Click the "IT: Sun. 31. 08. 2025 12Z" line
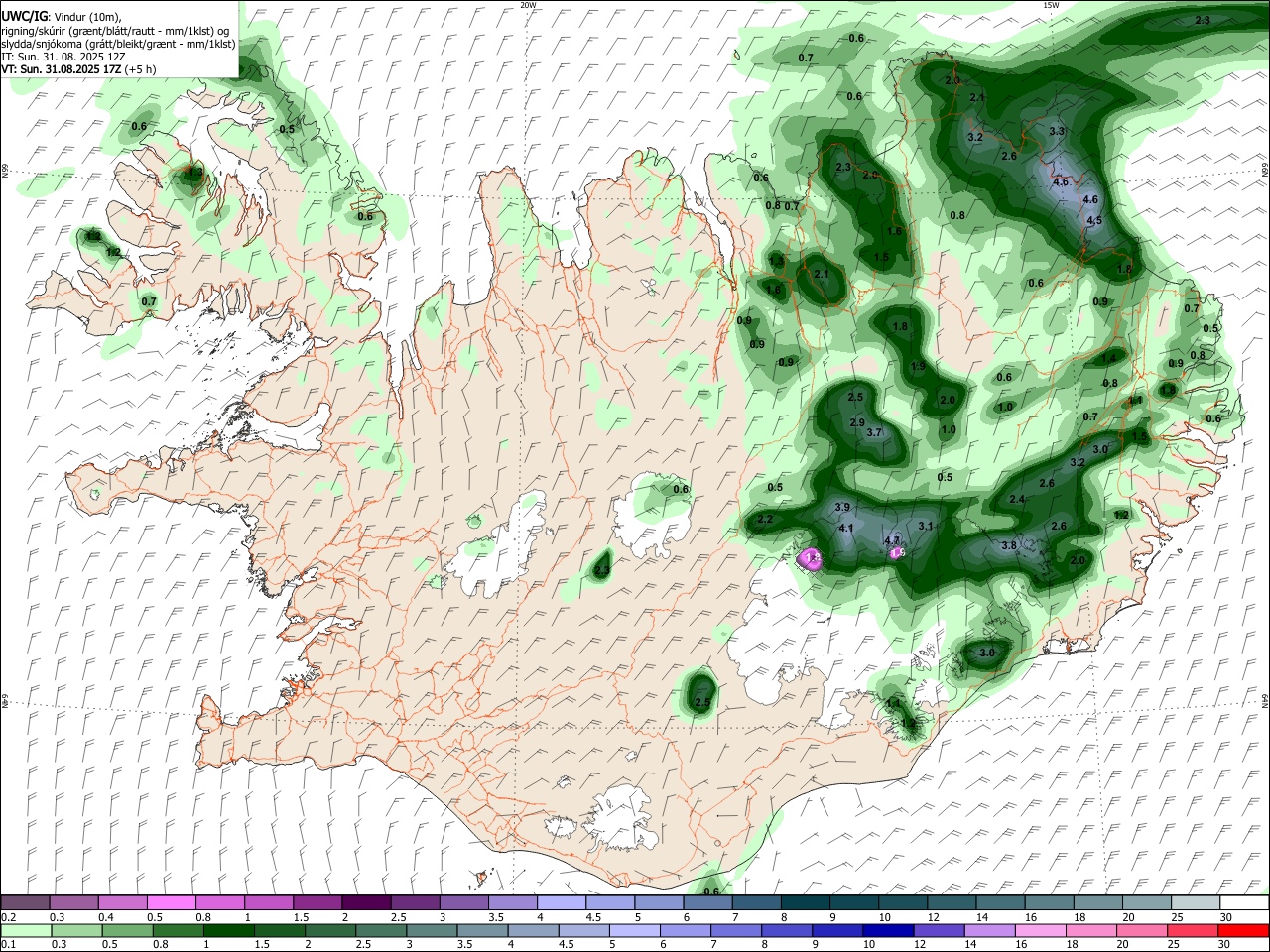 pyautogui.click(x=63, y=57)
